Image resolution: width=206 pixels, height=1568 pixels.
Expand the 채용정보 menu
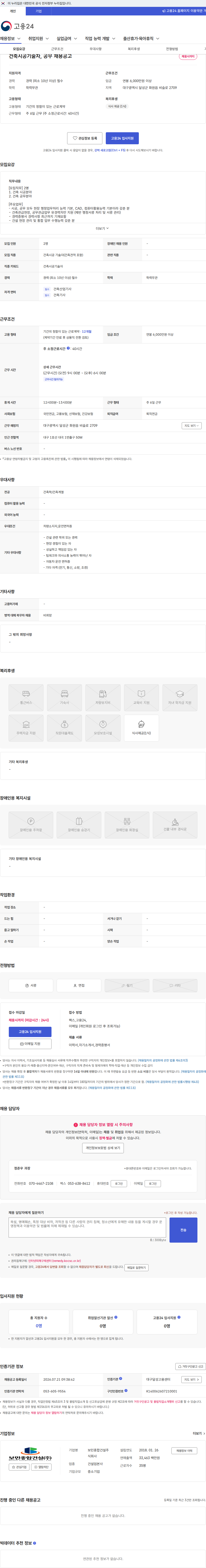coord(10,38)
